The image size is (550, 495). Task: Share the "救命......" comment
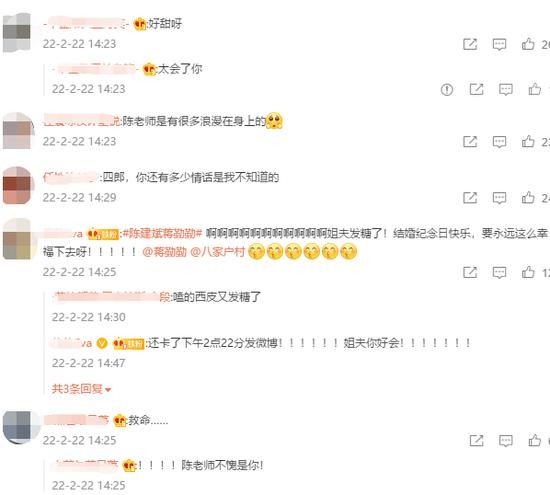(x=476, y=441)
